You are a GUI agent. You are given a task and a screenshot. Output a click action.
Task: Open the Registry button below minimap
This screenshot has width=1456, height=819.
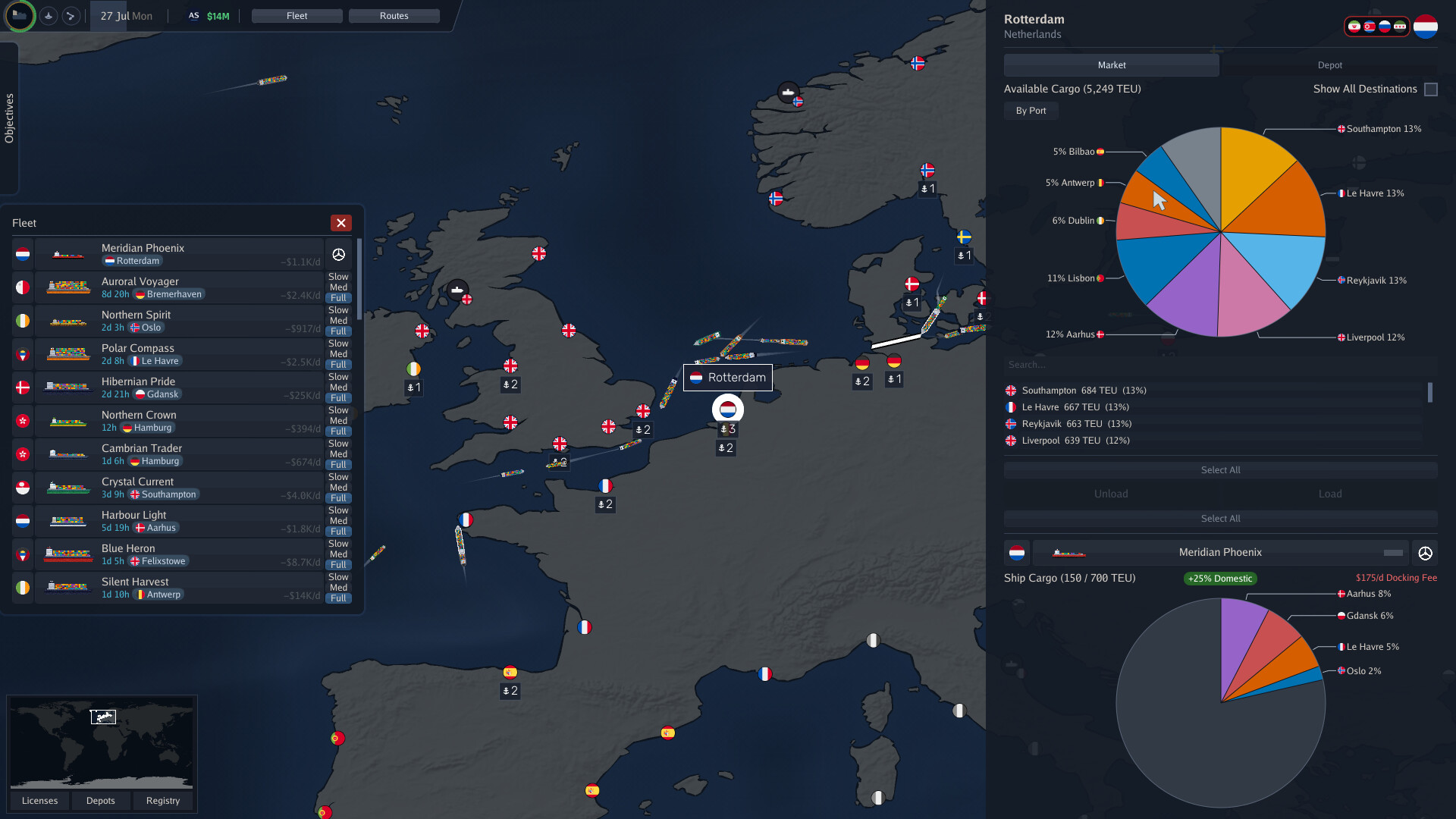(x=163, y=801)
